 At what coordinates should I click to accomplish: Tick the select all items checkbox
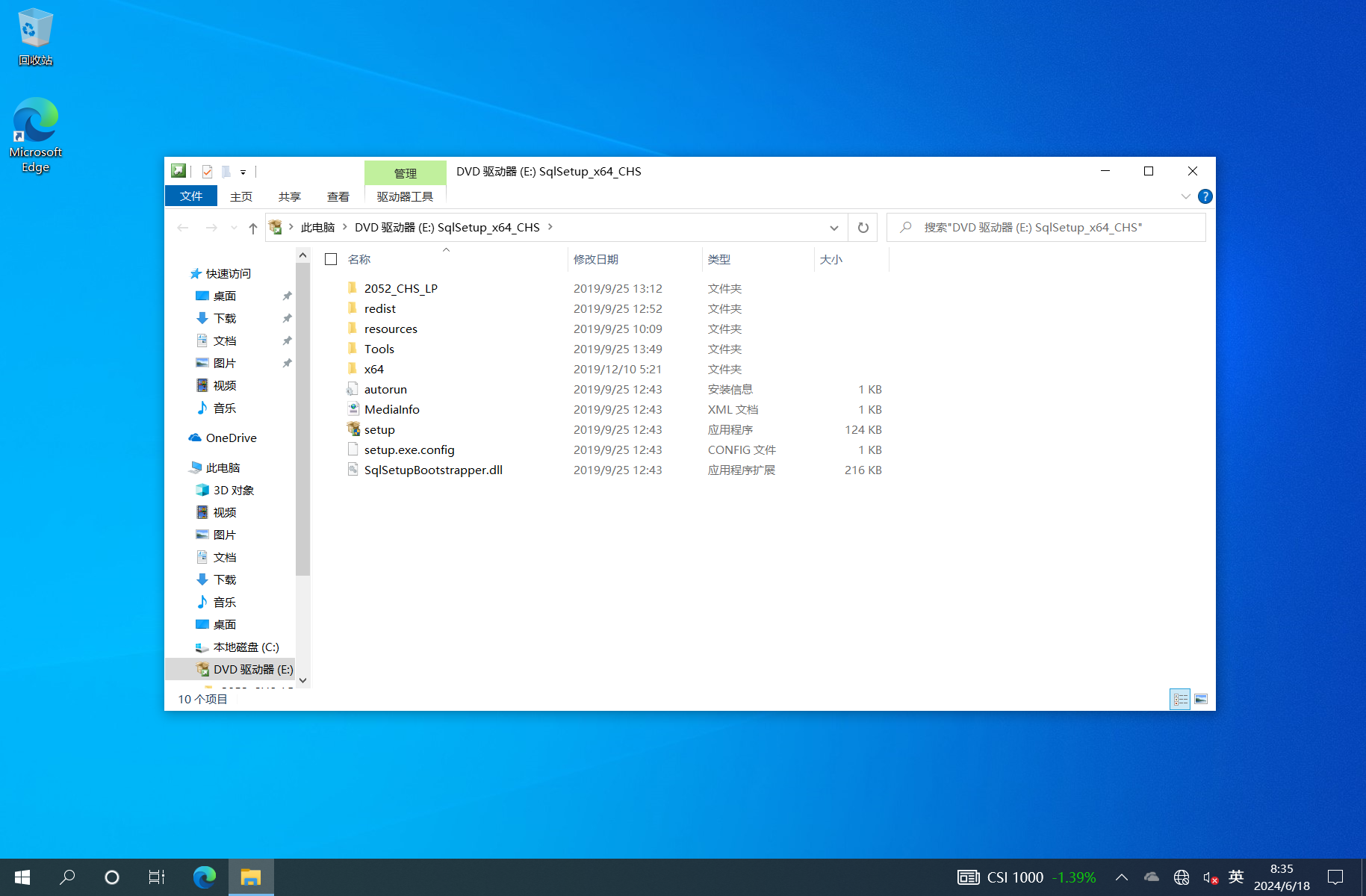[331, 259]
